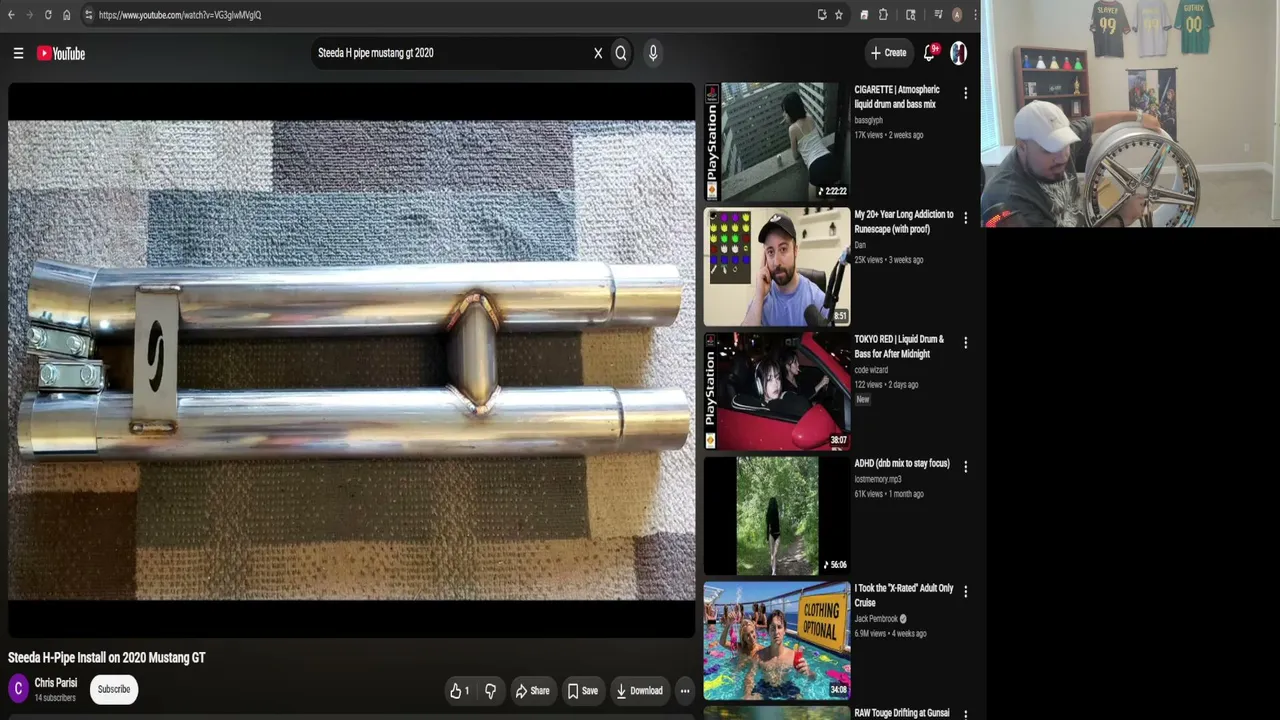1280x720 pixels.
Task: Open CIGARETTE Atmospheric liquid drum and bass thumbnail
Action: pyautogui.click(x=777, y=142)
